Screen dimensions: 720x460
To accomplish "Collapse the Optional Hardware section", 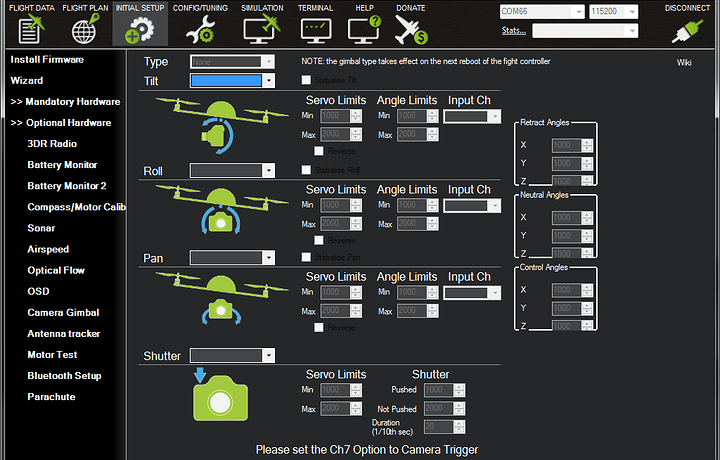I will point(61,123).
